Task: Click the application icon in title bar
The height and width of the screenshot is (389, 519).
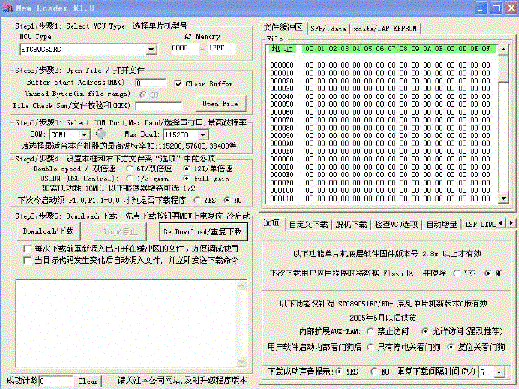Action: [7, 8]
